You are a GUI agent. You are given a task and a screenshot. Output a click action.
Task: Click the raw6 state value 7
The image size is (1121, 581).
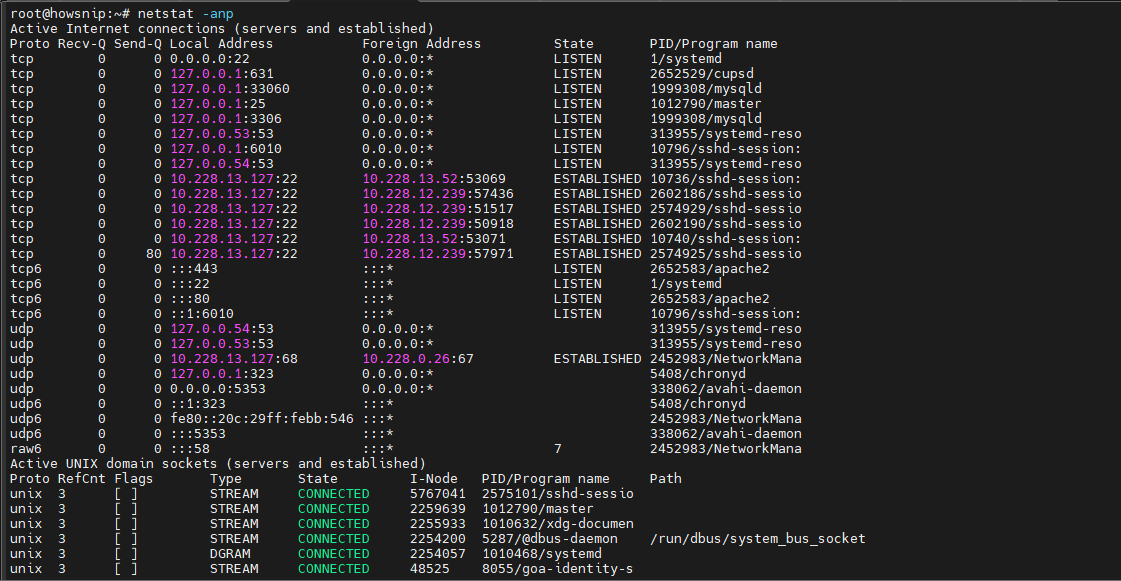558,449
